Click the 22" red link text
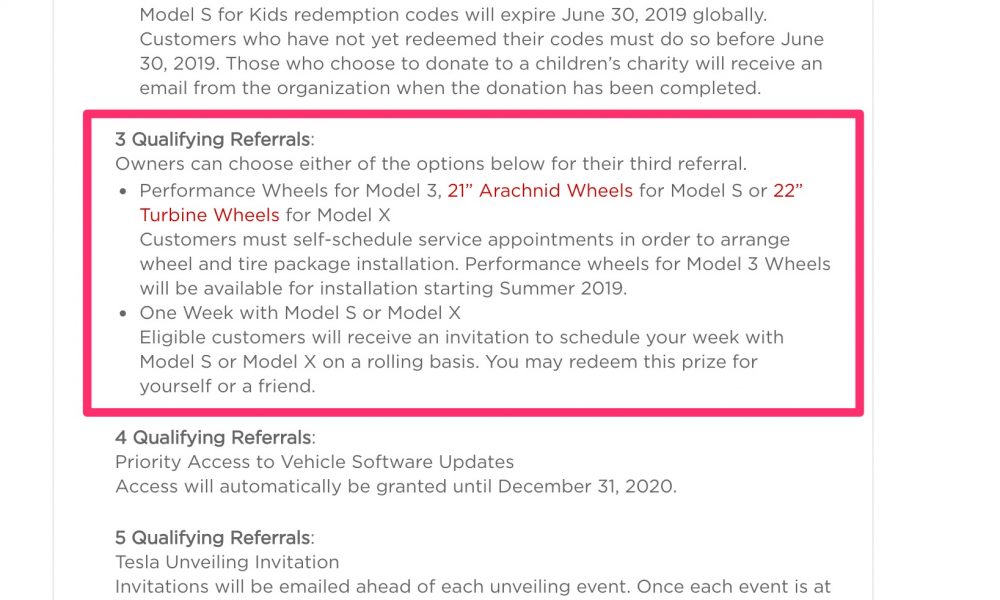 788,191
